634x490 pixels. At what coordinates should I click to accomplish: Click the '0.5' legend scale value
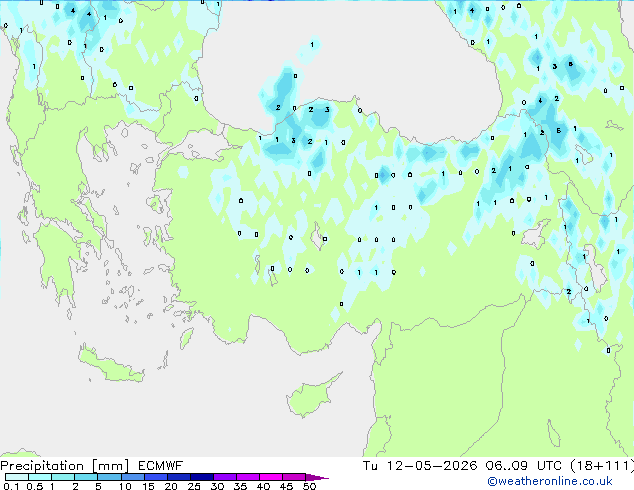(x=35, y=486)
